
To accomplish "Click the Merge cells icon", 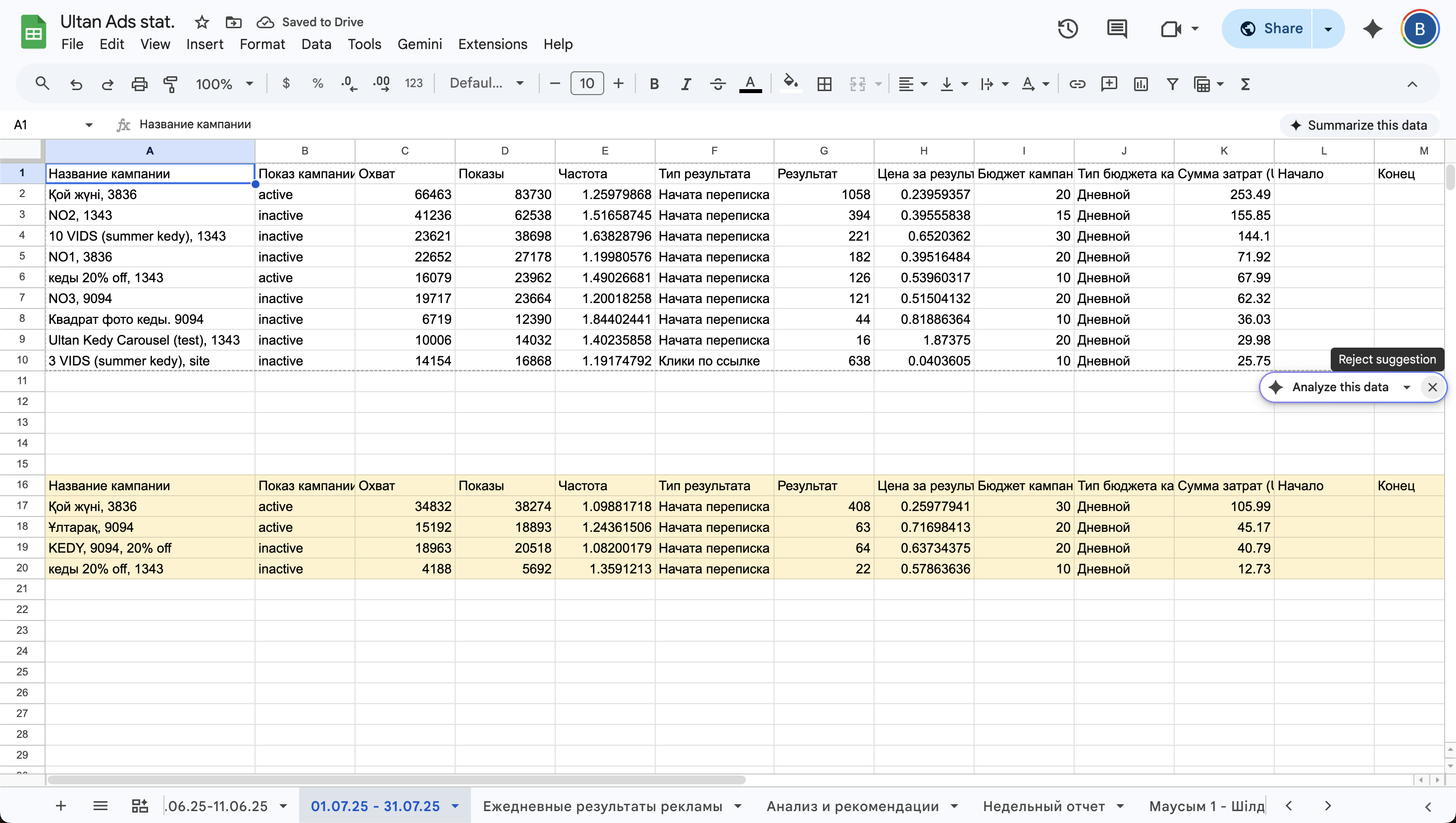I will (x=857, y=84).
